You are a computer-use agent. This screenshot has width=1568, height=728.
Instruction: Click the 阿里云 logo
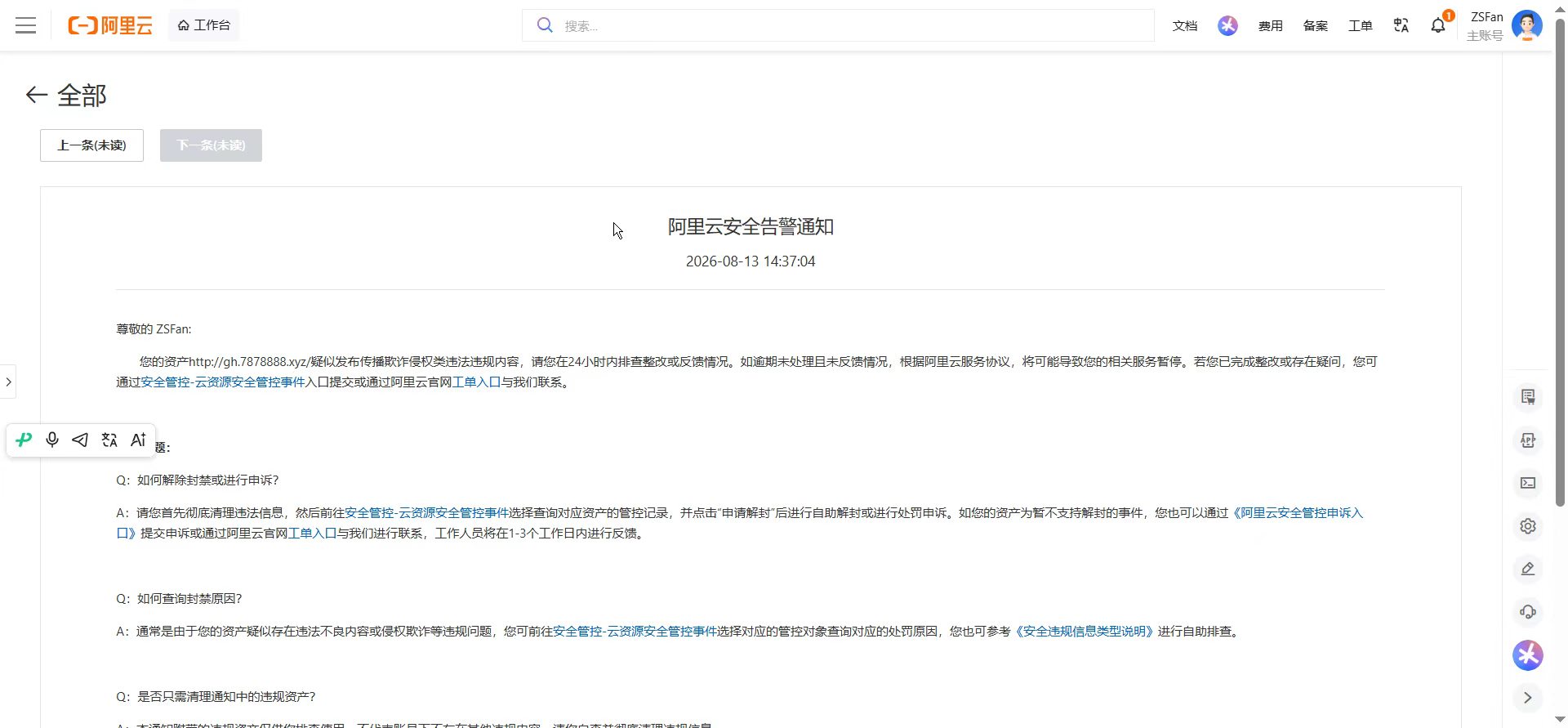[x=110, y=25]
